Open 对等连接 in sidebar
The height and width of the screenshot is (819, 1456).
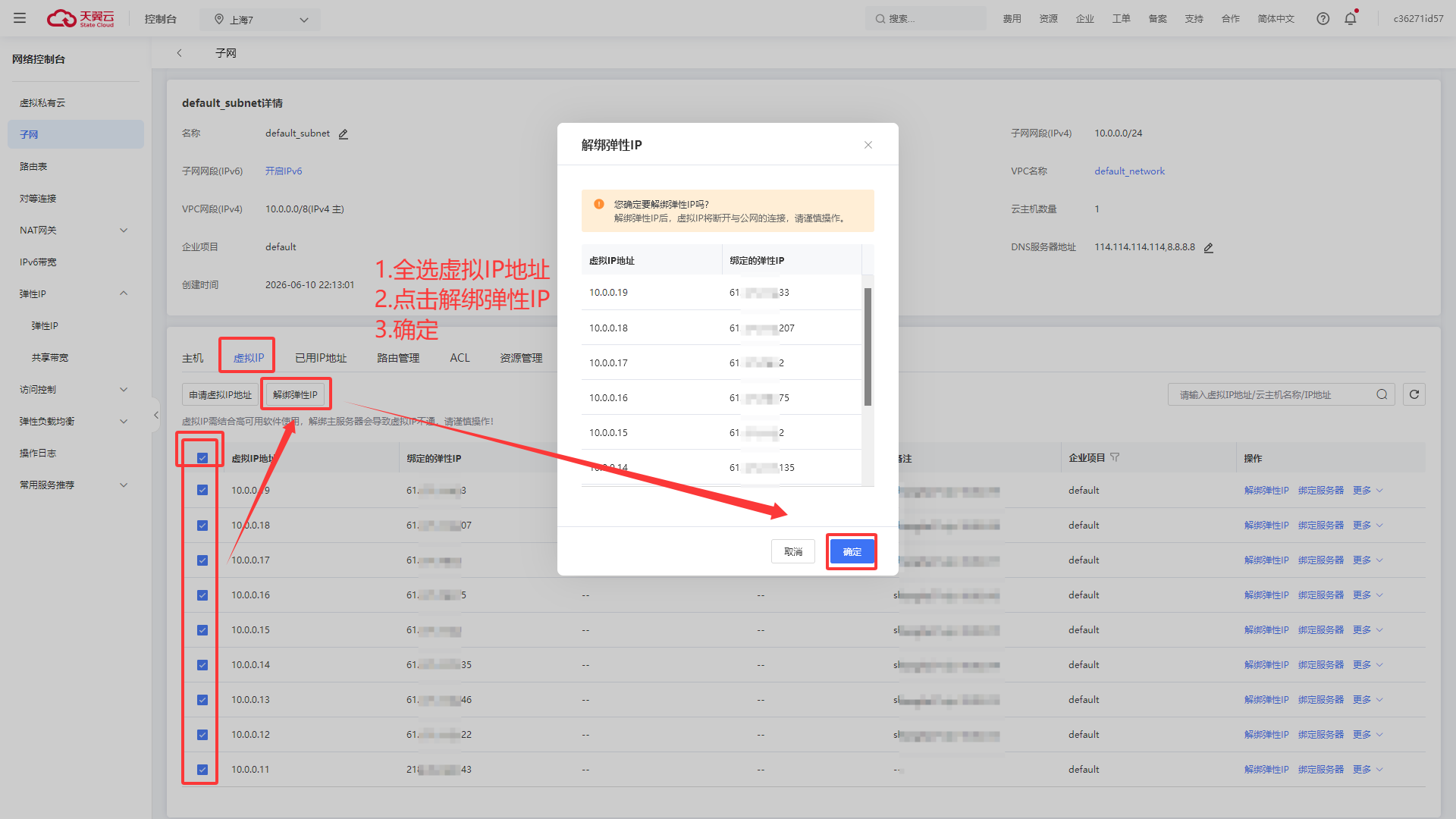click(x=38, y=199)
